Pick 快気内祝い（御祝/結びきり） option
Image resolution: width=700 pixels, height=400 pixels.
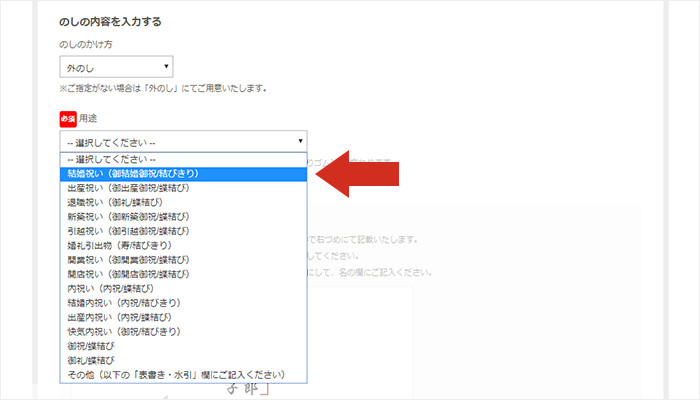pyautogui.click(x=183, y=332)
